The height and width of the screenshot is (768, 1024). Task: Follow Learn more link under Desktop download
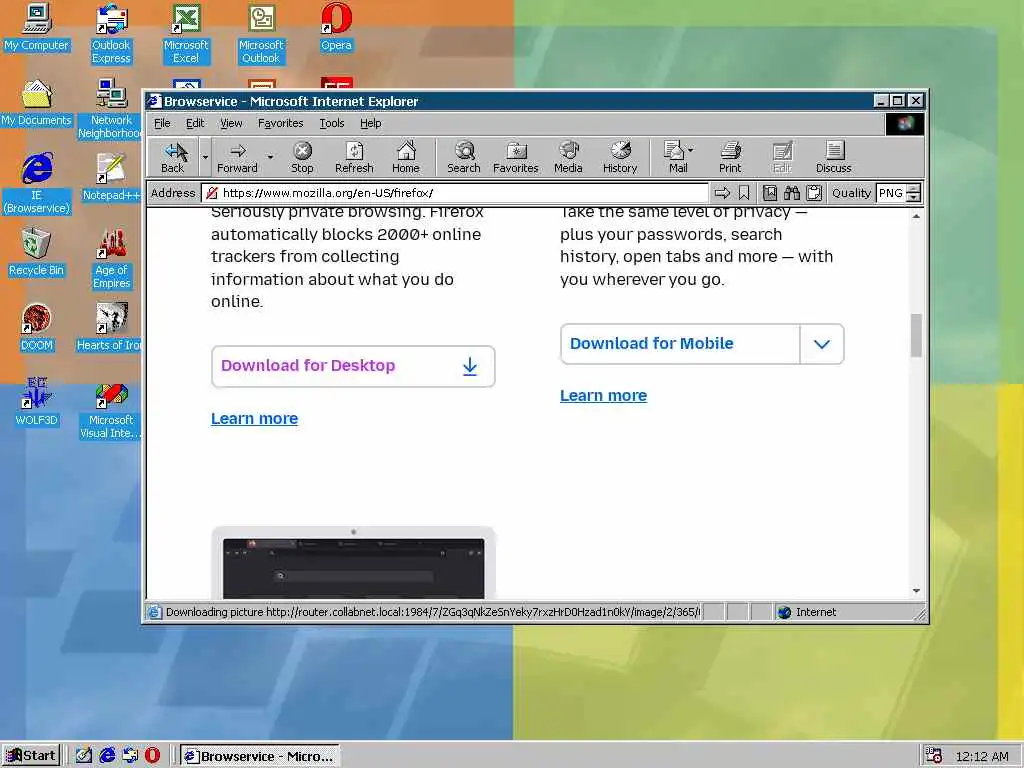coord(255,419)
